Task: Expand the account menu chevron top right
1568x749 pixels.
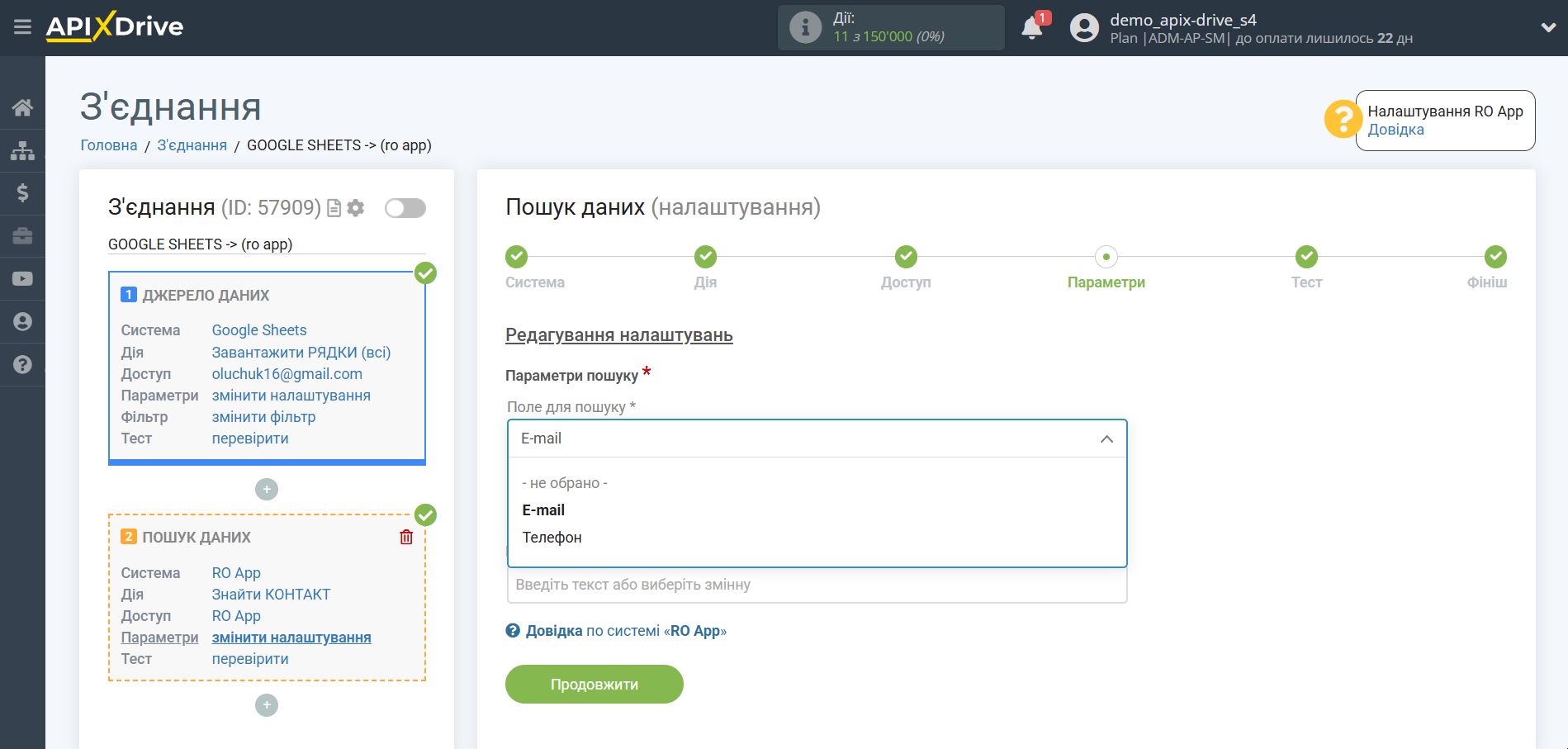Action: click(1548, 26)
